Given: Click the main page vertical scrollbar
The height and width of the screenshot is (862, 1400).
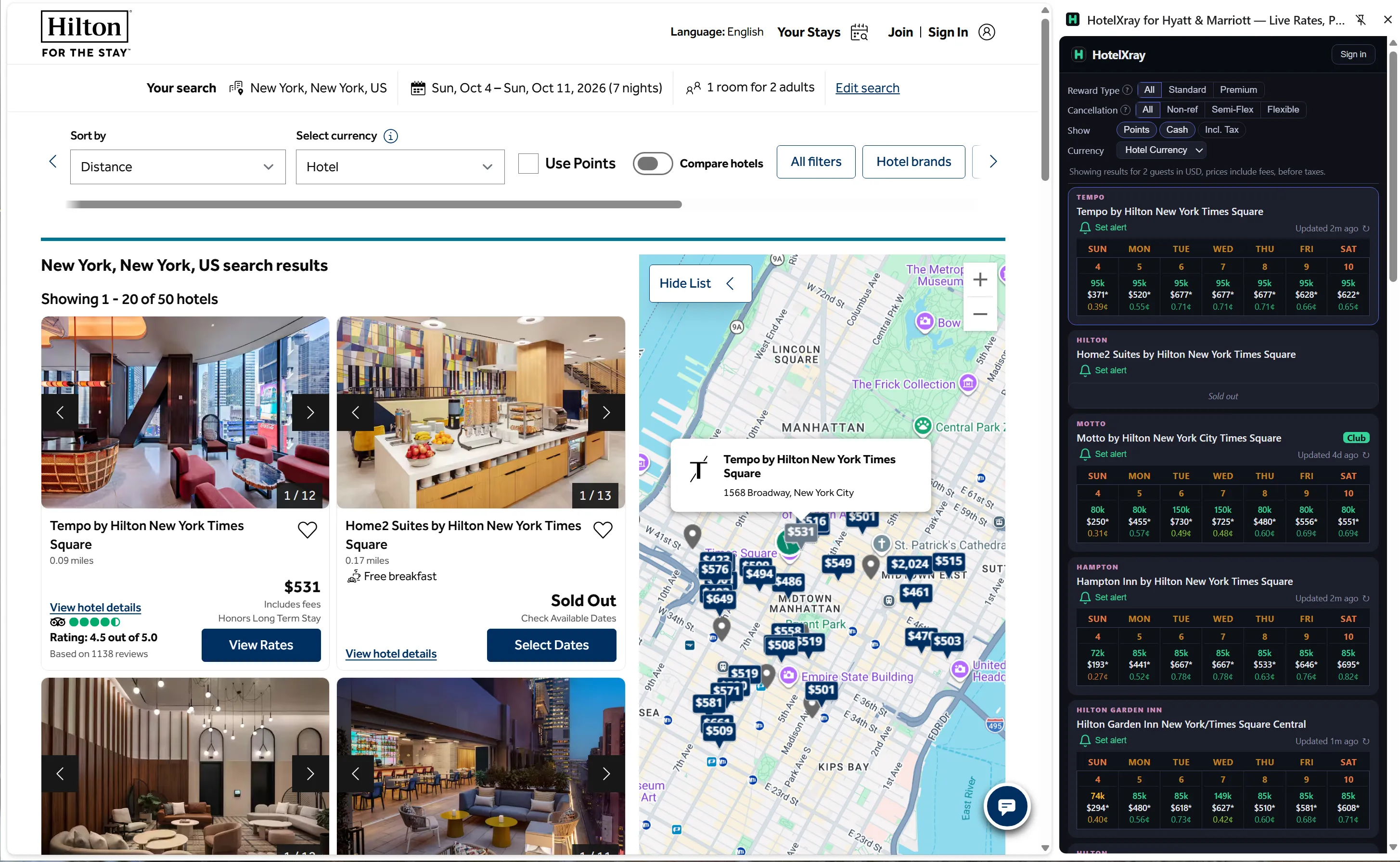Looking at the screenshot, I should coord(1045,99).
